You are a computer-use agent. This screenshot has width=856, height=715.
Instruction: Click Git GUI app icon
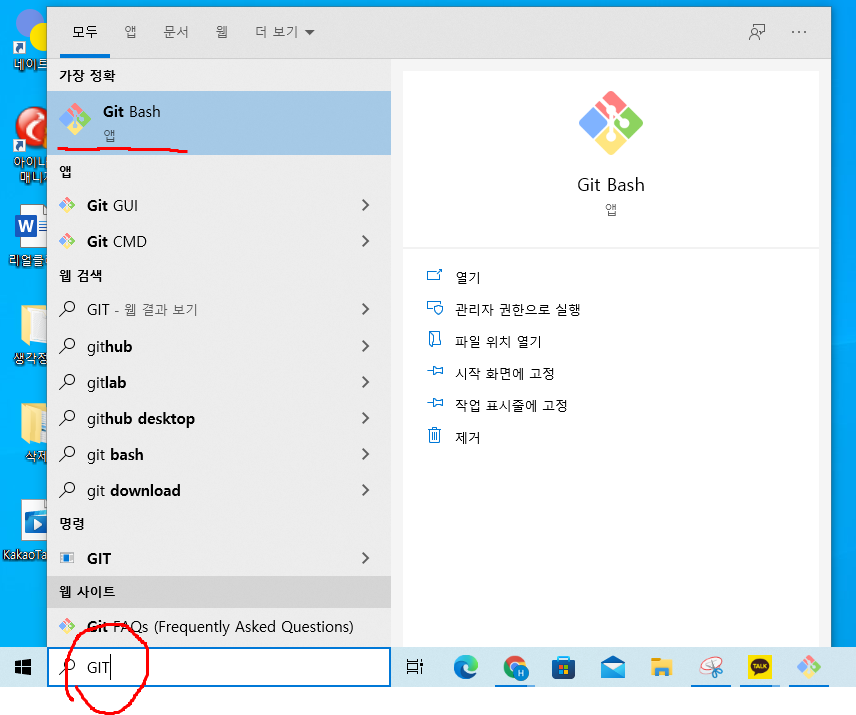(67, 205)
